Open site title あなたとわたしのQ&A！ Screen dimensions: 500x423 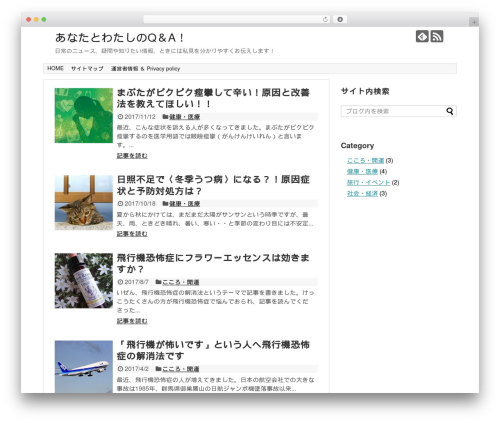click(x=119, y=38)
